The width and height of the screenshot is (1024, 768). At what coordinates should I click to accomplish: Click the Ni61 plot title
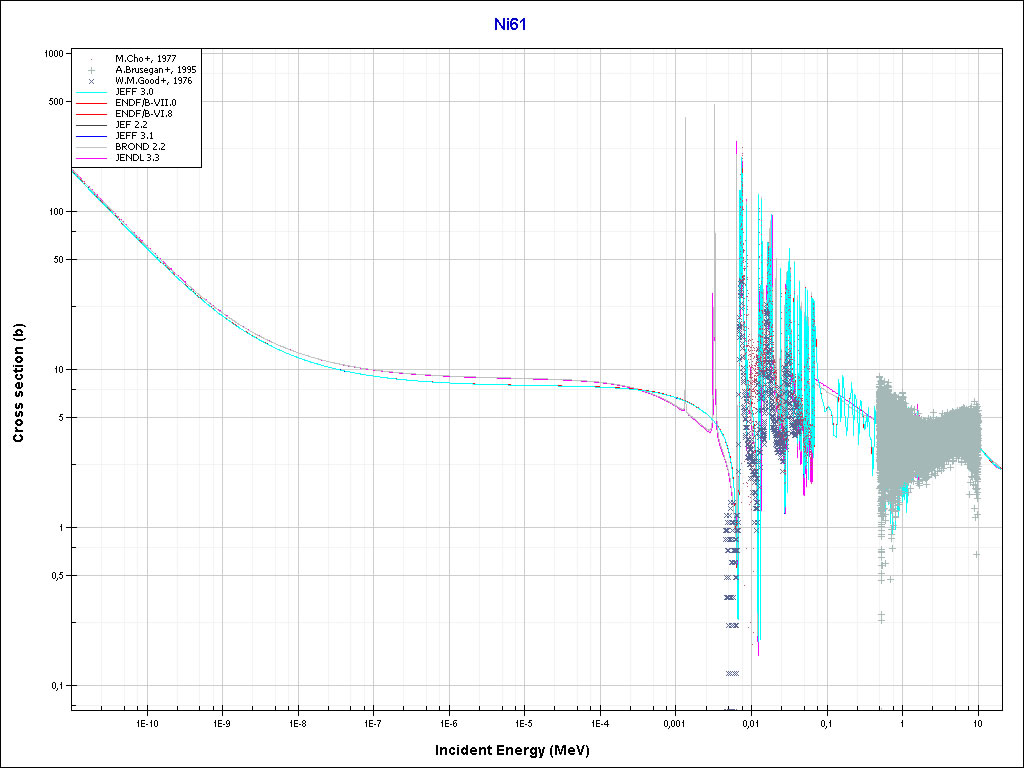pyautogui.click(x=511, y=24)
